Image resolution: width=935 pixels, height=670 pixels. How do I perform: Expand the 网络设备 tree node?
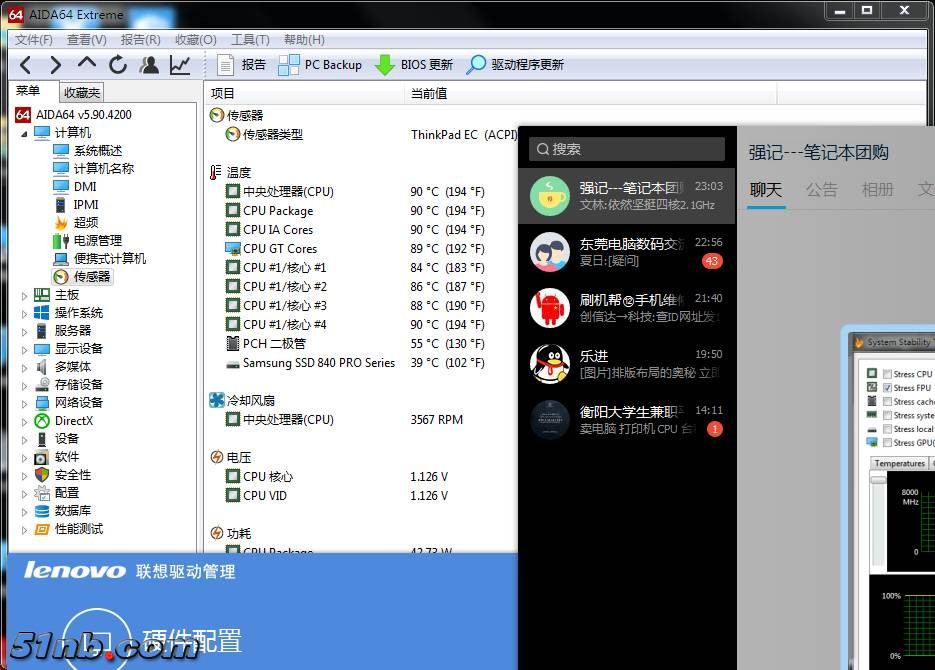pos(24,404)
